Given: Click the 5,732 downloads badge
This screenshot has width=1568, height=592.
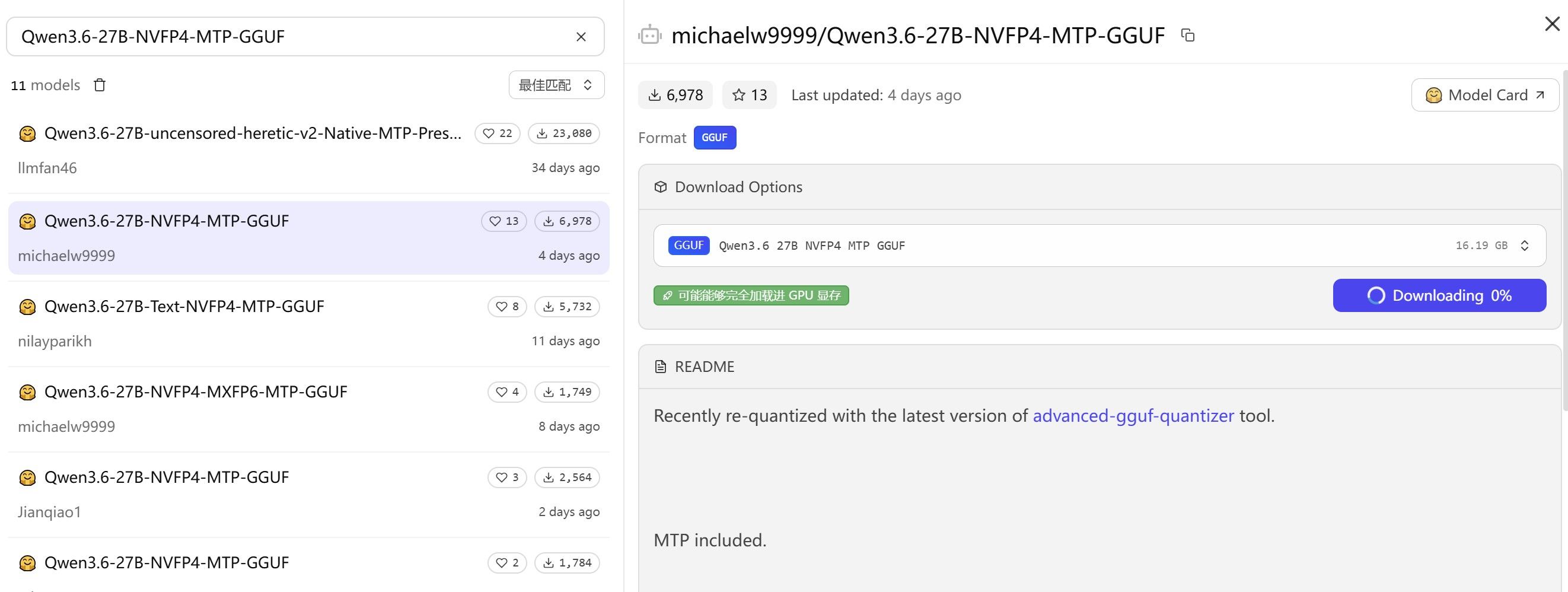Looking at the screenshot, I should pos(567,306).
